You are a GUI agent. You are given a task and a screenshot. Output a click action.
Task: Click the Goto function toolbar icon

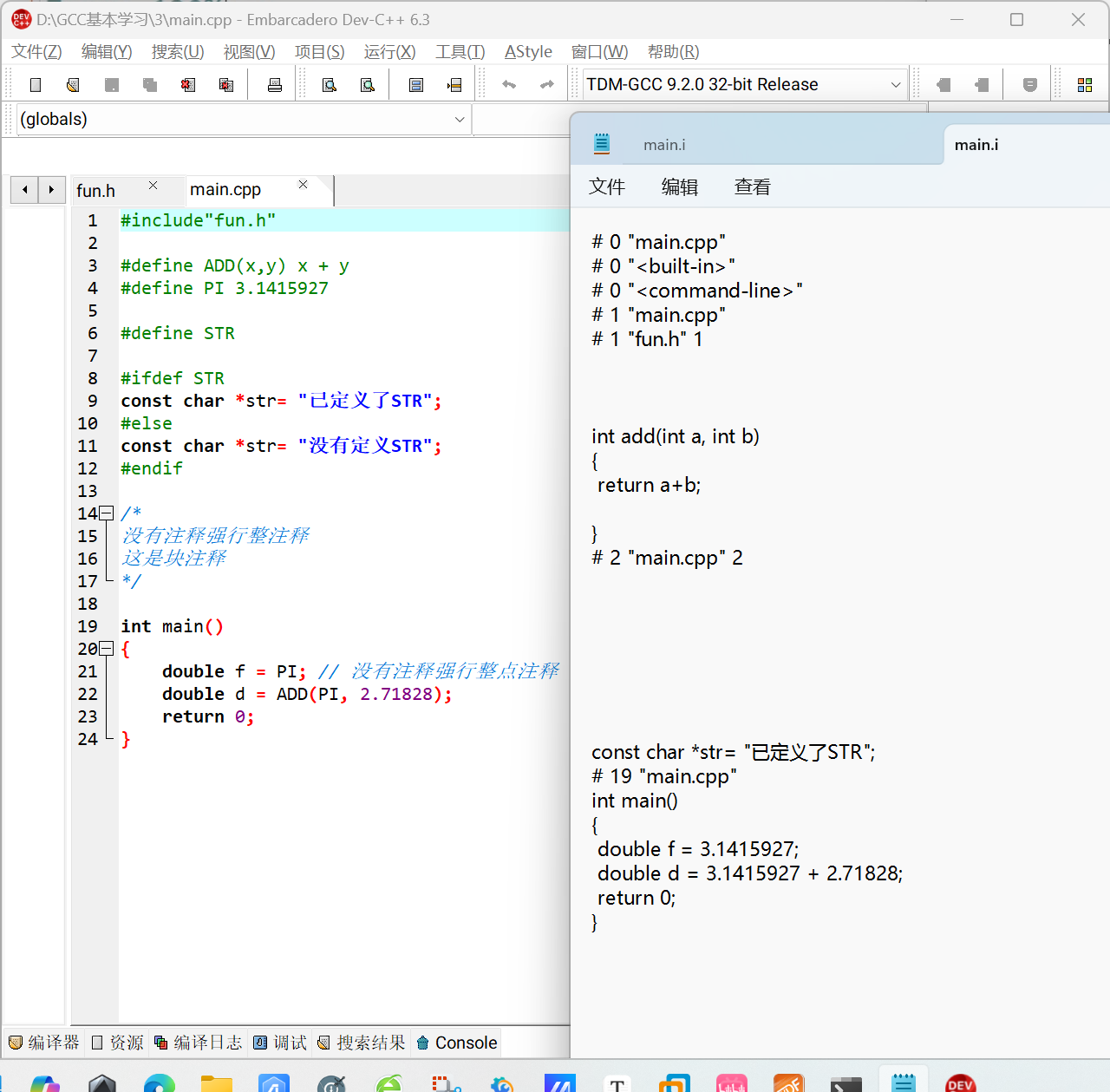(416, 85)
